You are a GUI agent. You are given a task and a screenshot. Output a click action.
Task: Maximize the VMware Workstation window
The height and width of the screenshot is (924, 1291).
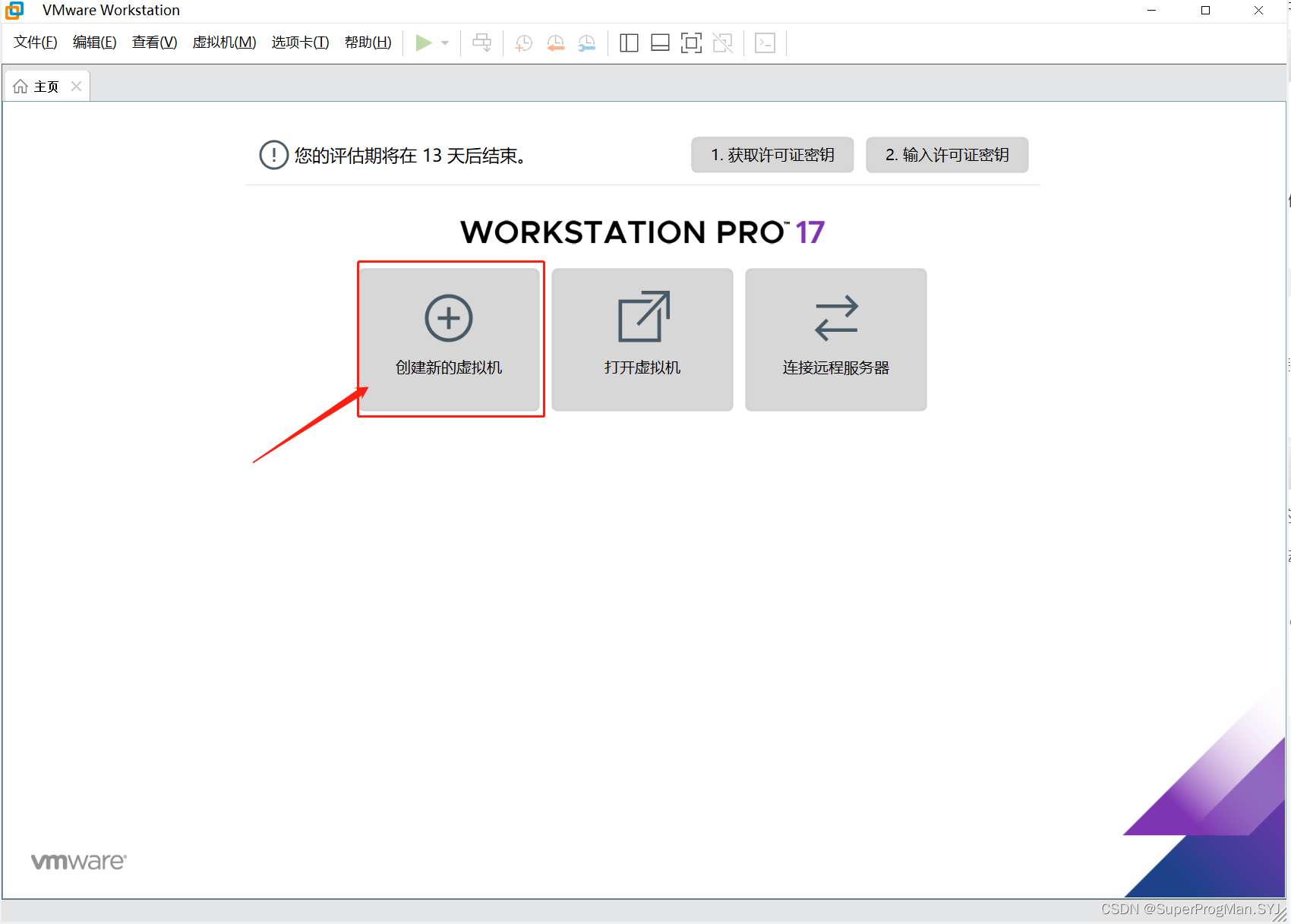[1205, 11]
